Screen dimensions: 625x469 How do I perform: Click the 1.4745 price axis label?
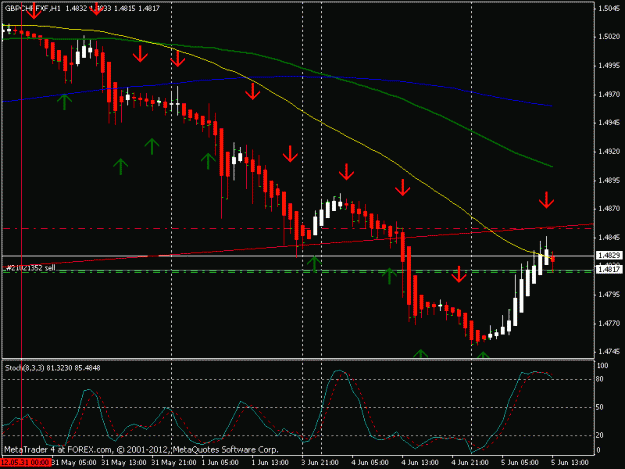pyautogui.click(x=609, y=352)
